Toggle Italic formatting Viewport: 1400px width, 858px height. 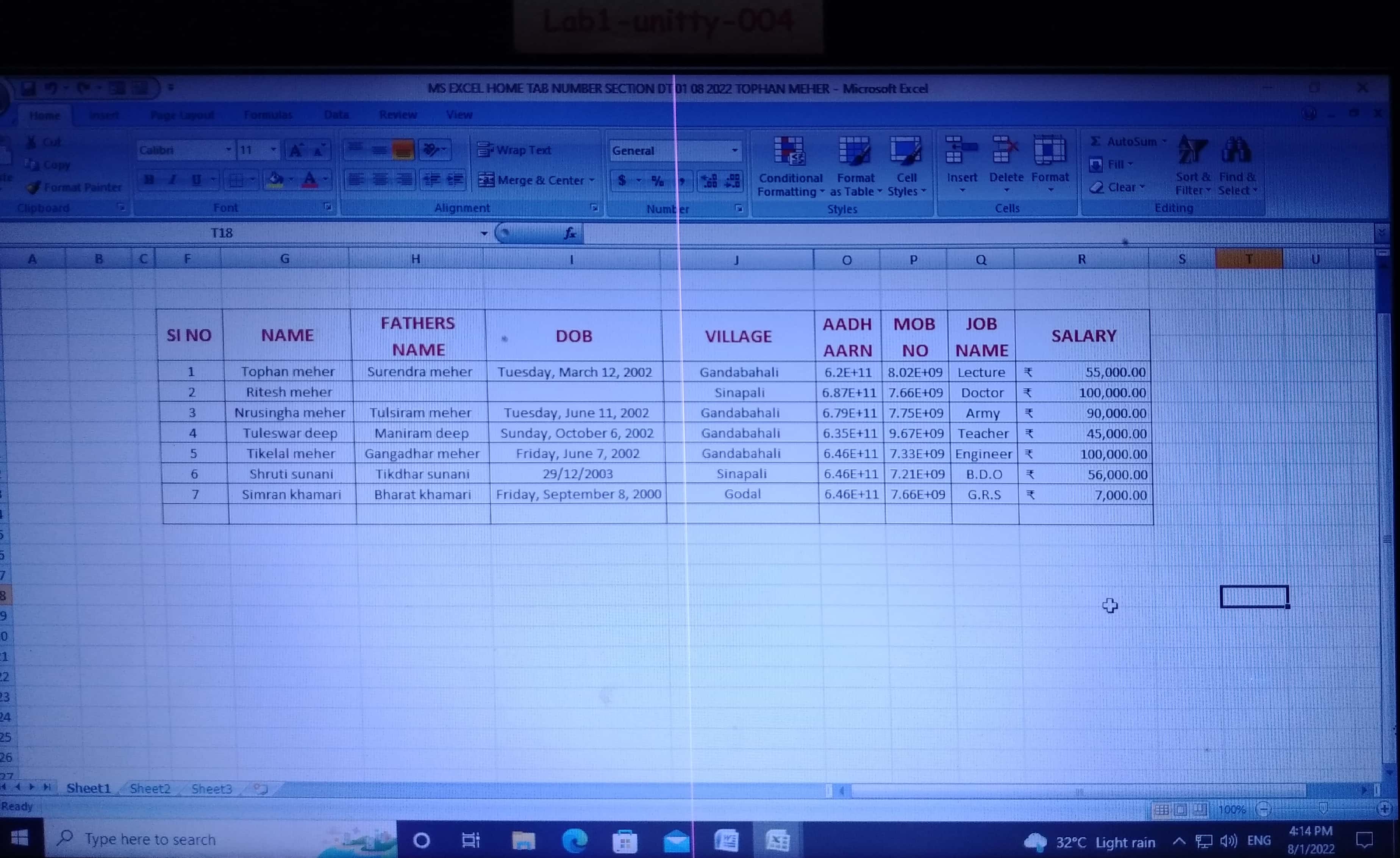click(x=172, y=180)
